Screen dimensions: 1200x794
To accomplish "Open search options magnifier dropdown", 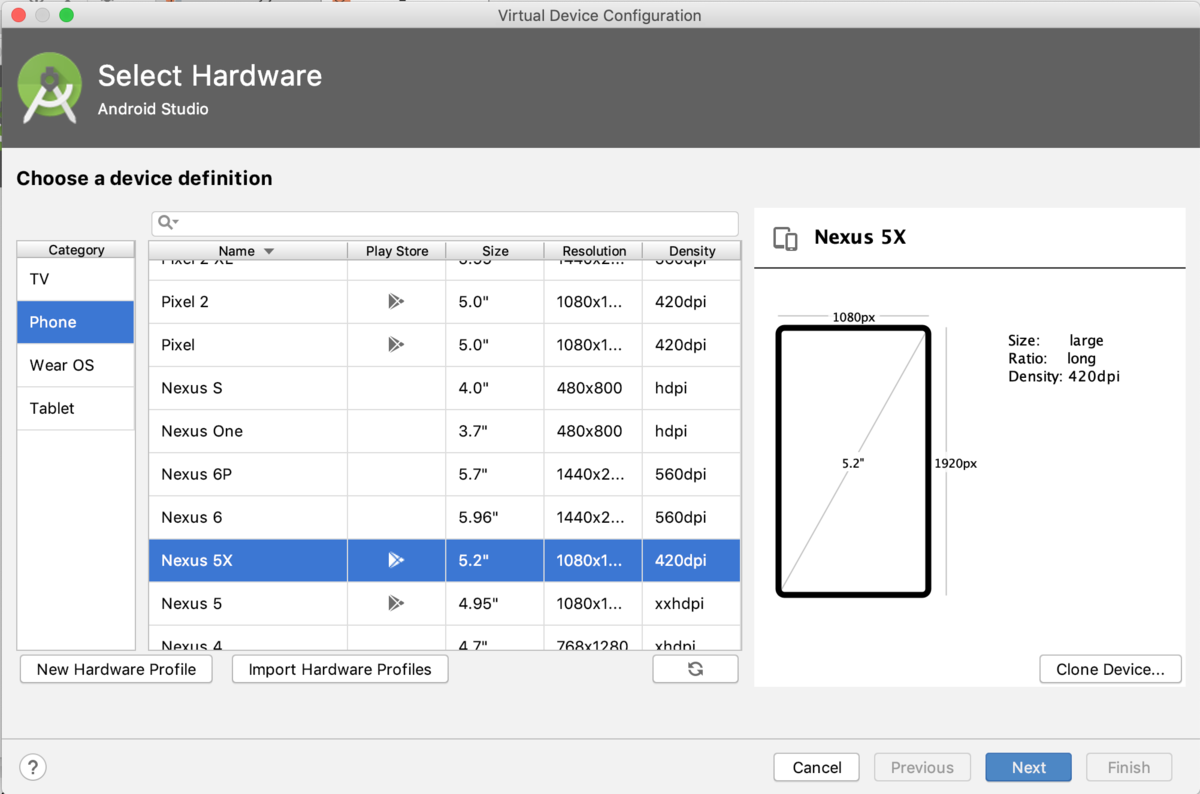I will click(169, 223).
